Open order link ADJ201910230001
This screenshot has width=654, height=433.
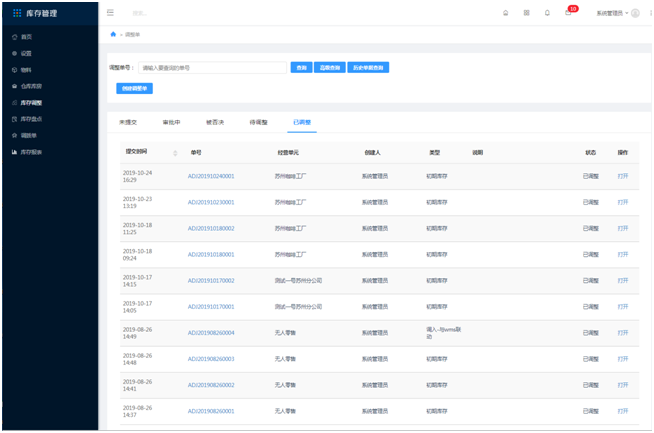(211, 202)
